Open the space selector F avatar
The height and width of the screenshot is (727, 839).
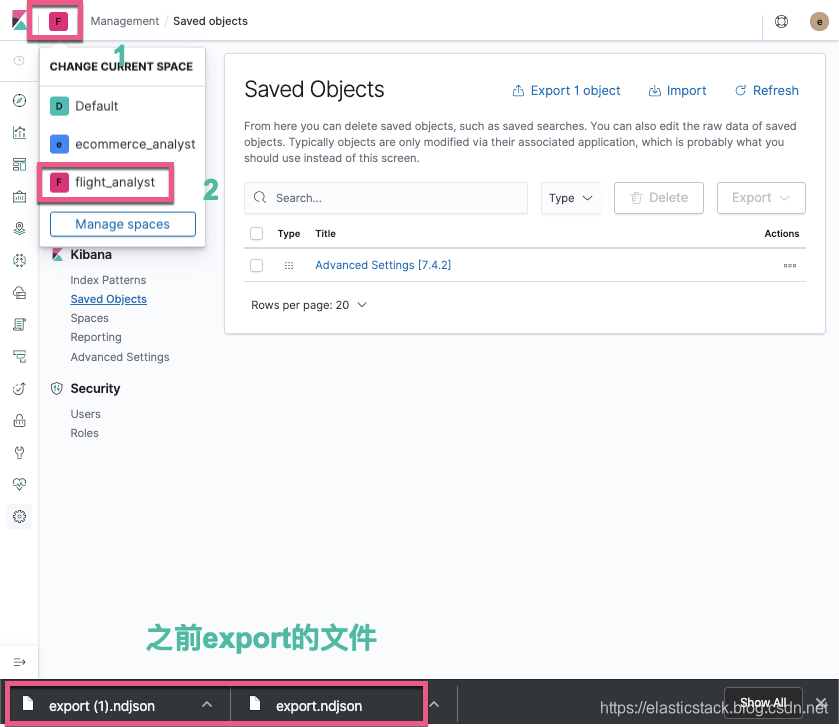tap(58, 21)
